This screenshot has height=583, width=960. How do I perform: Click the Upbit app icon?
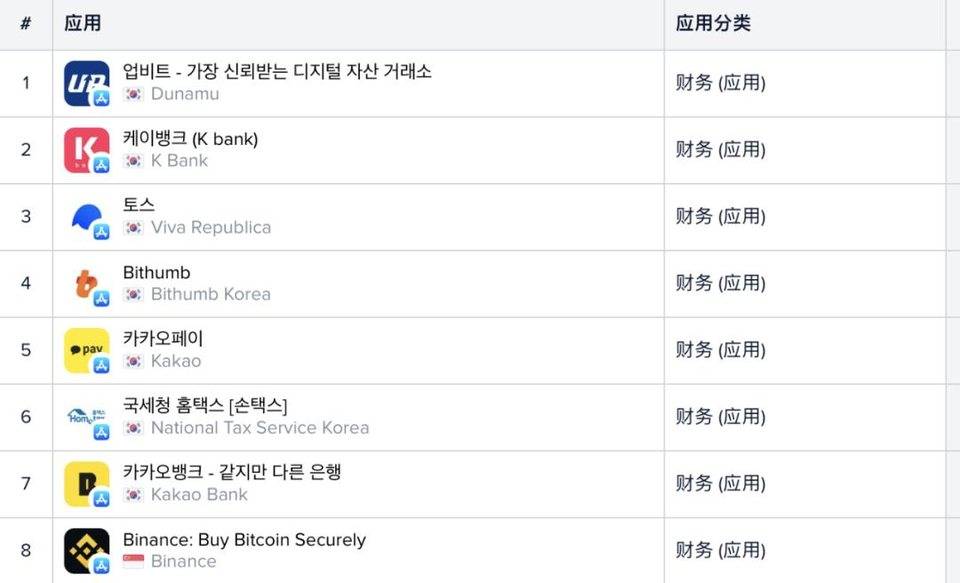pyautogui.click(x=86, y=83)
